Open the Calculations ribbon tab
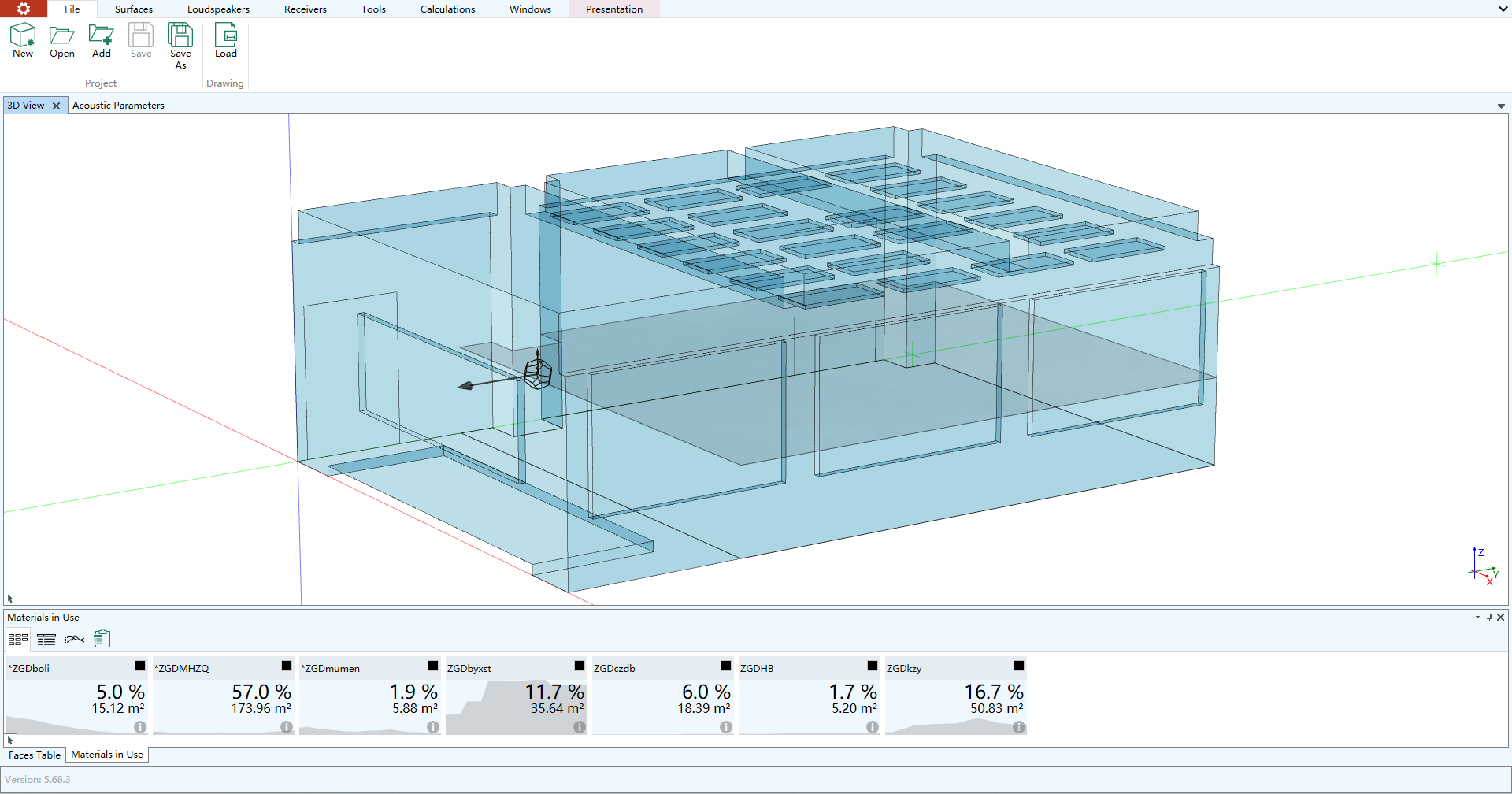The image size is (1512, 794). pos(447,9)
